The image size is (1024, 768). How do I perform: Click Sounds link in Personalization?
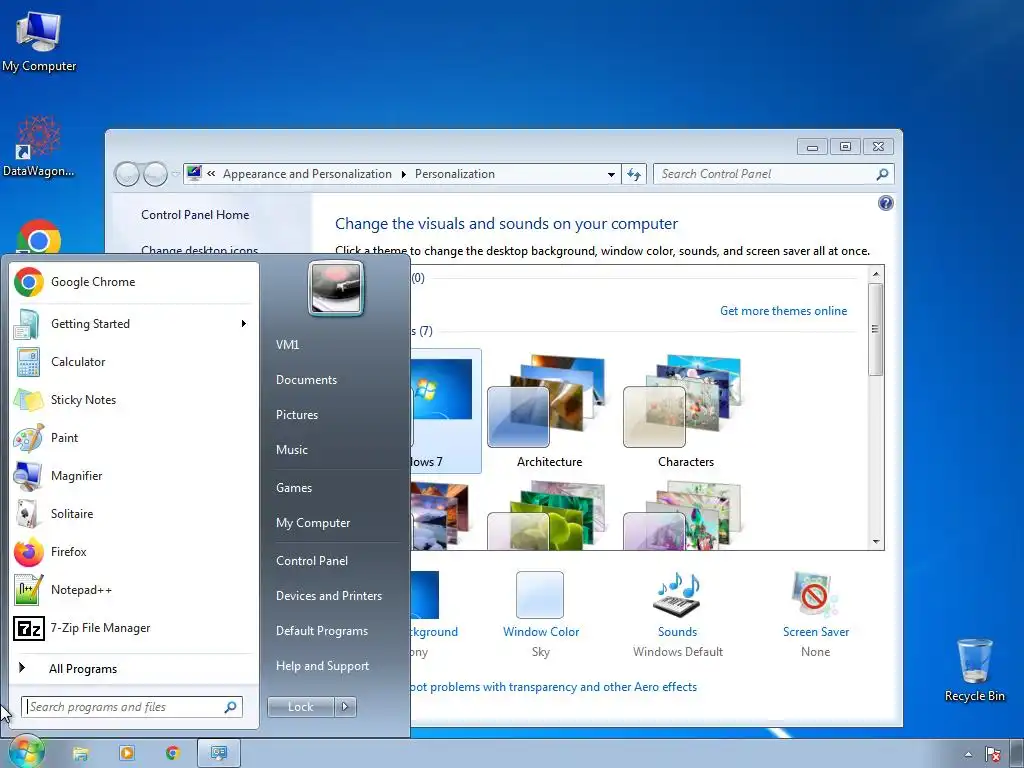tap(677, 632)
